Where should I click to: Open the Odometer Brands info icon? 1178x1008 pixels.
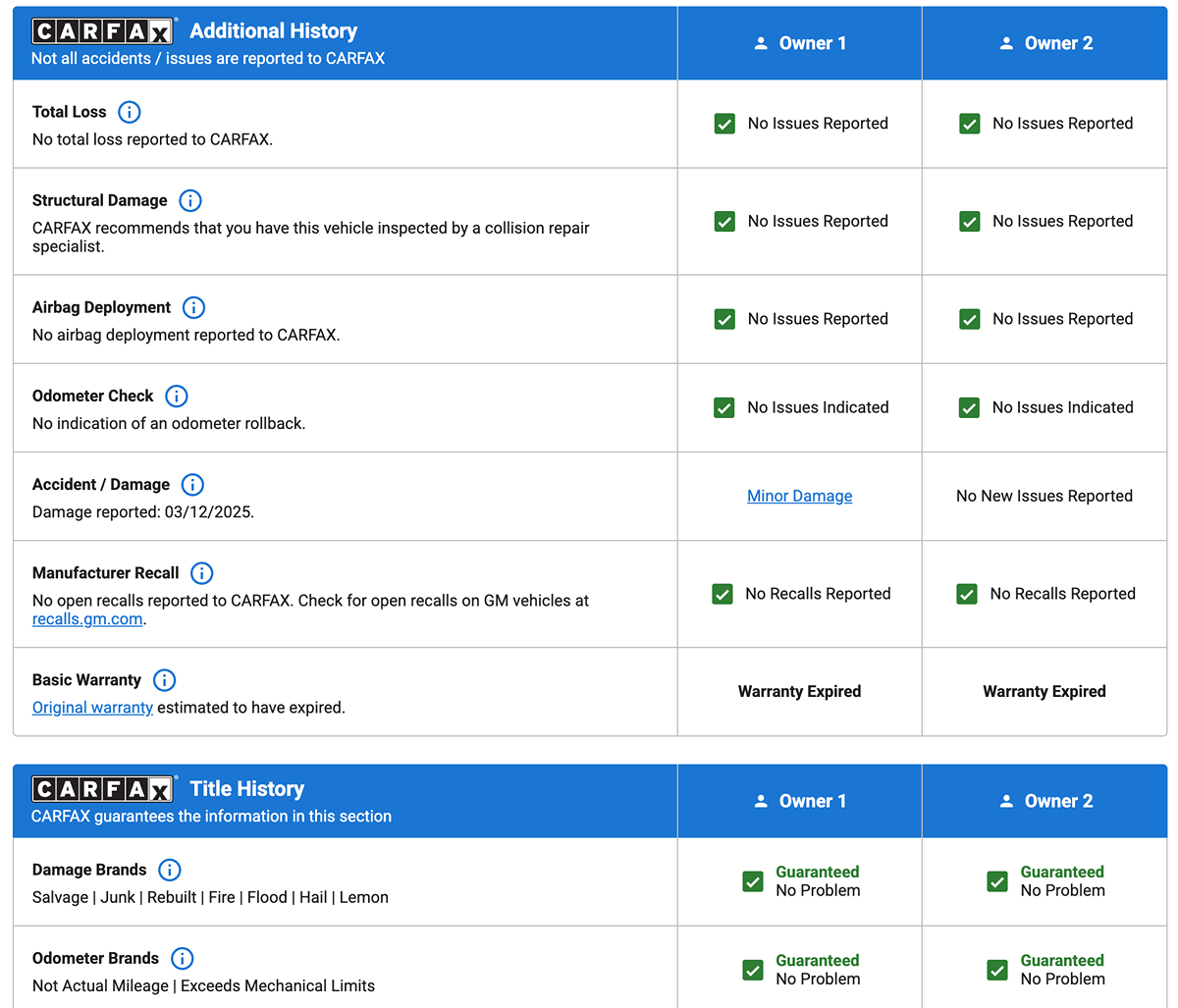pos(182,958)
